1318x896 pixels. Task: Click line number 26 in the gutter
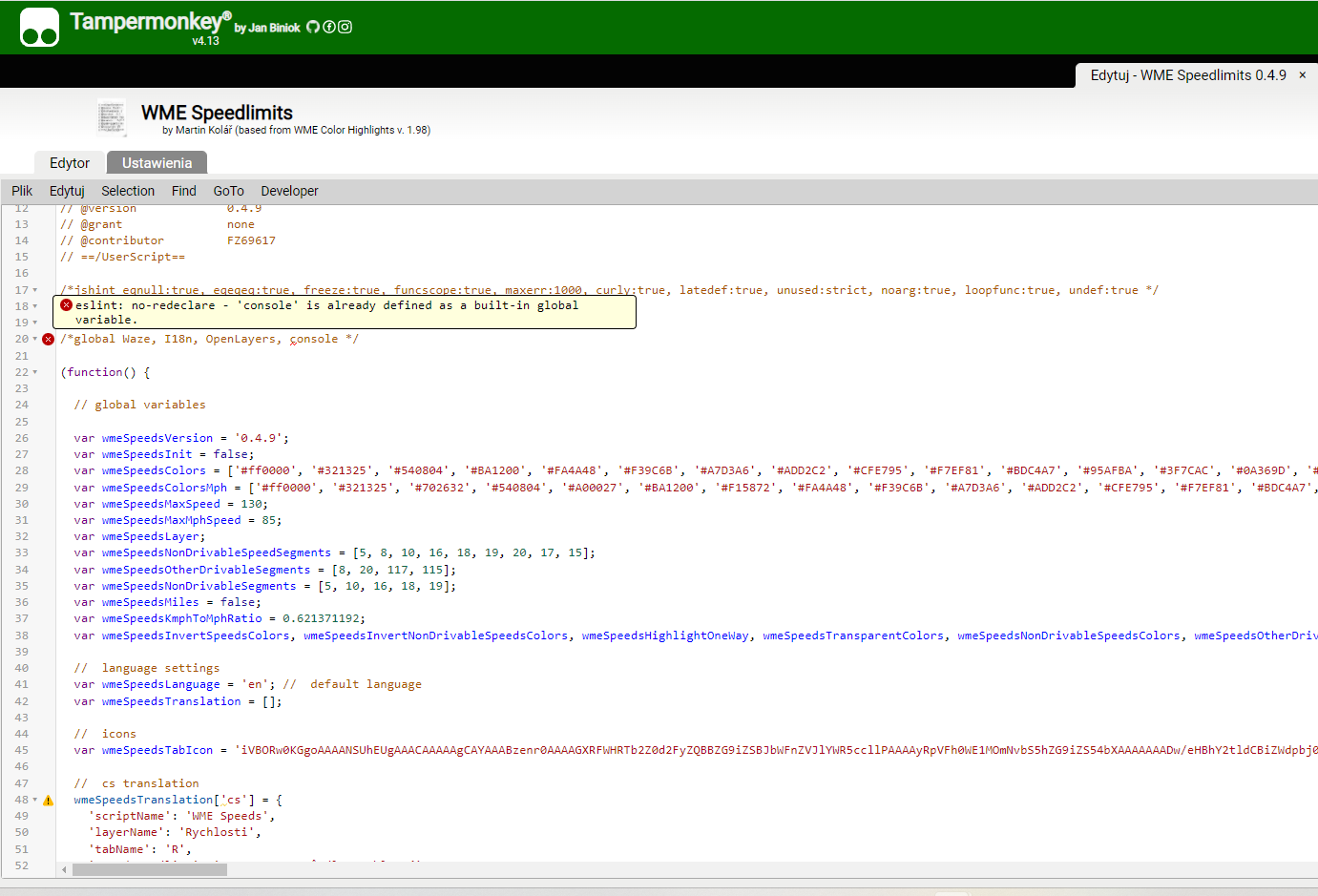tap(21, 438)
